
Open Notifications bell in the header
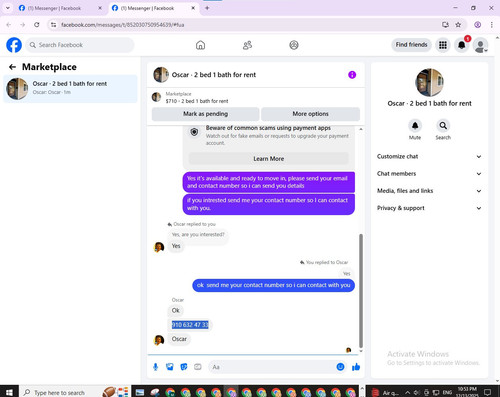point(462,45)
